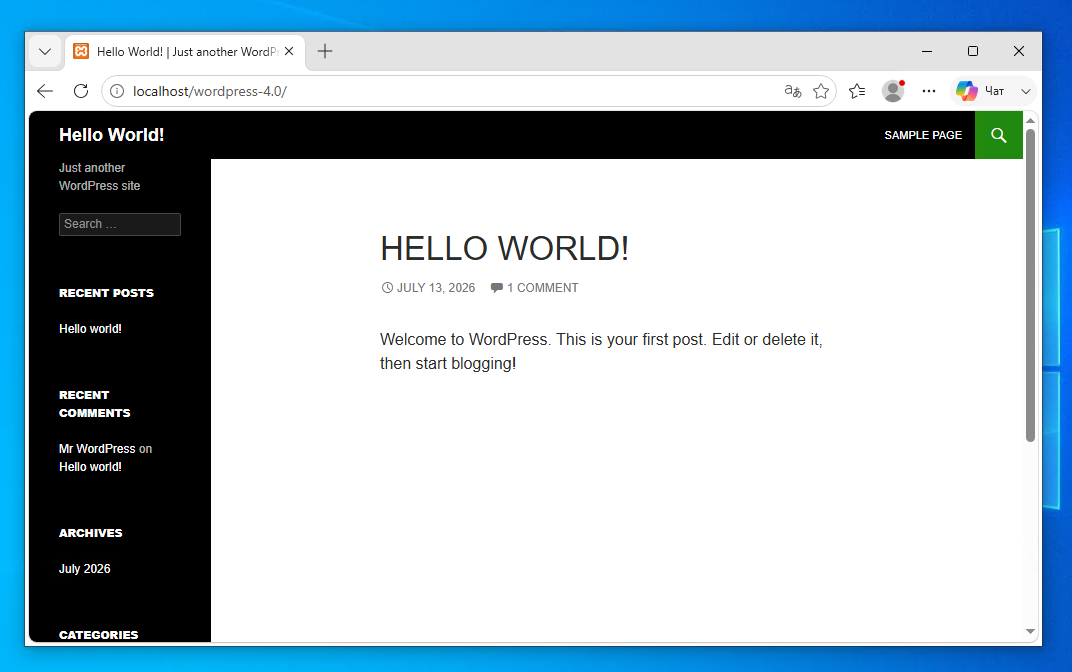
Task: Expand the dropdown arrow next to Чат
Action: coord(1026,91)
